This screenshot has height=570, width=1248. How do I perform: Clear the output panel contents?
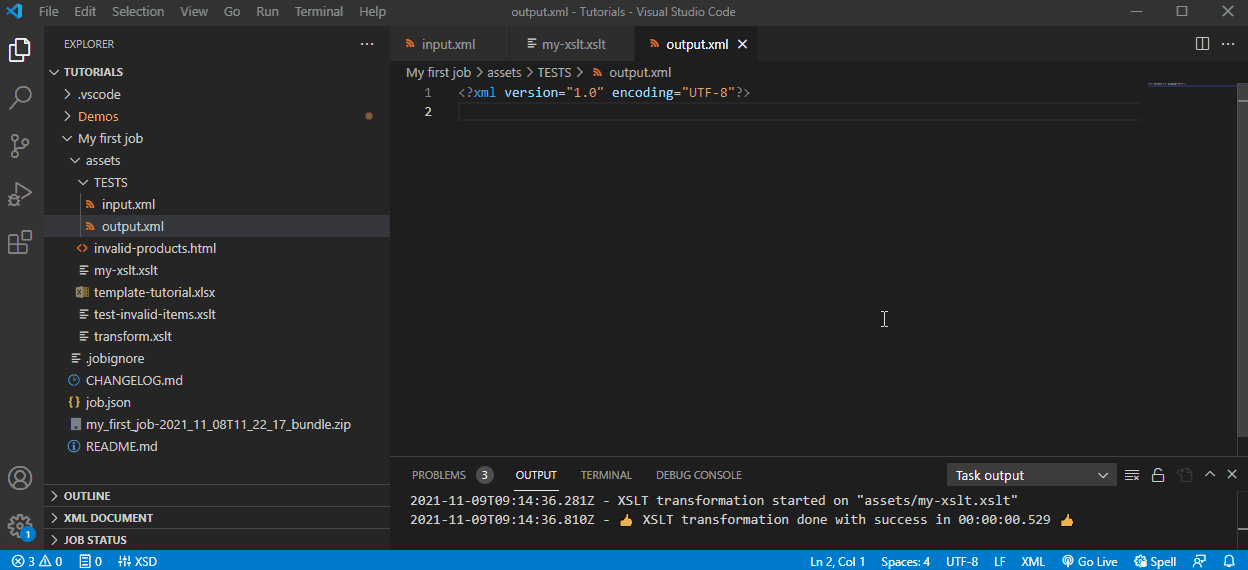coord(1132,475)
